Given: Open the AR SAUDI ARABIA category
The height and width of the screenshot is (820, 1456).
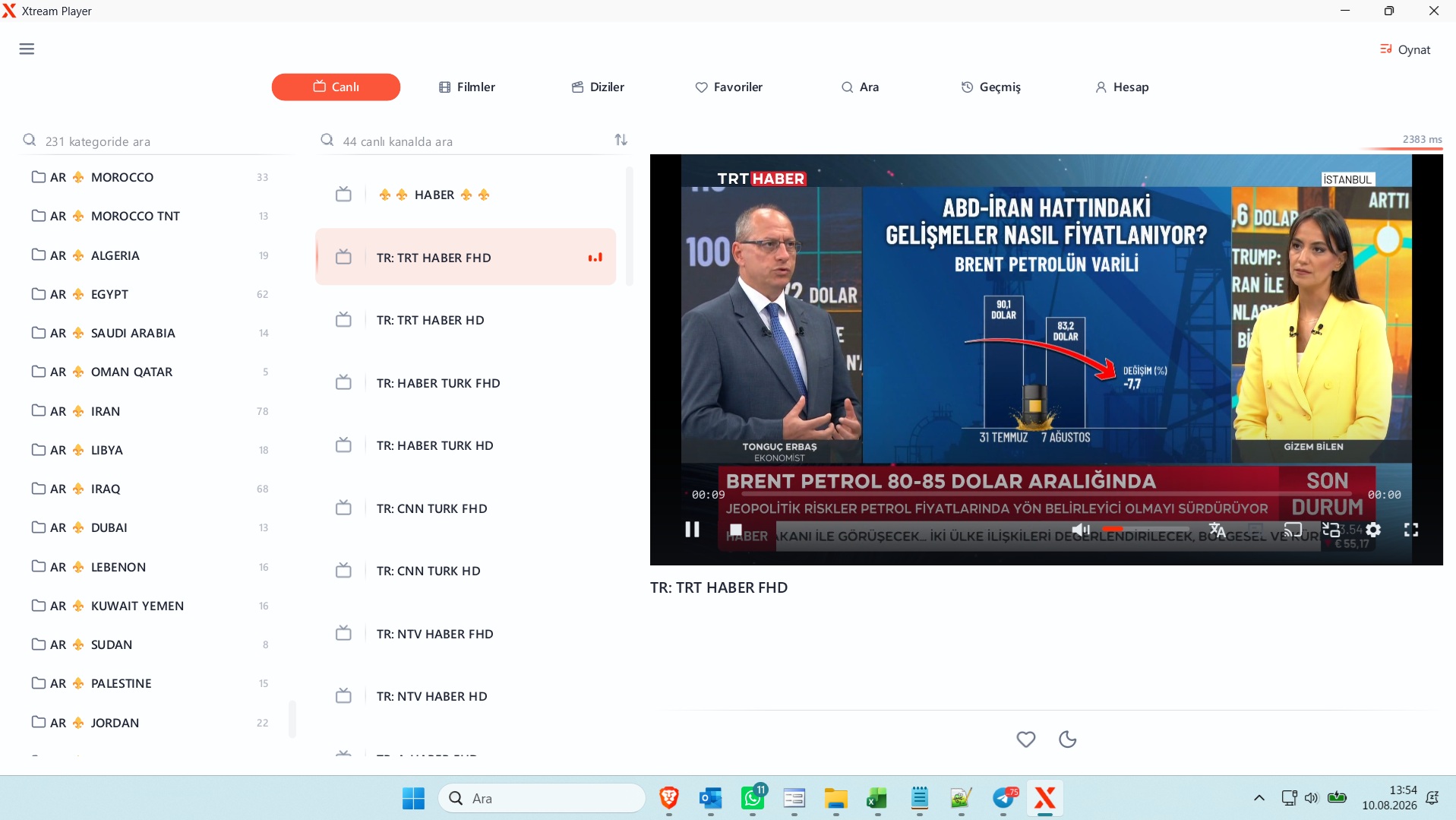Looking at the screenshot, I should pos(150,333).
